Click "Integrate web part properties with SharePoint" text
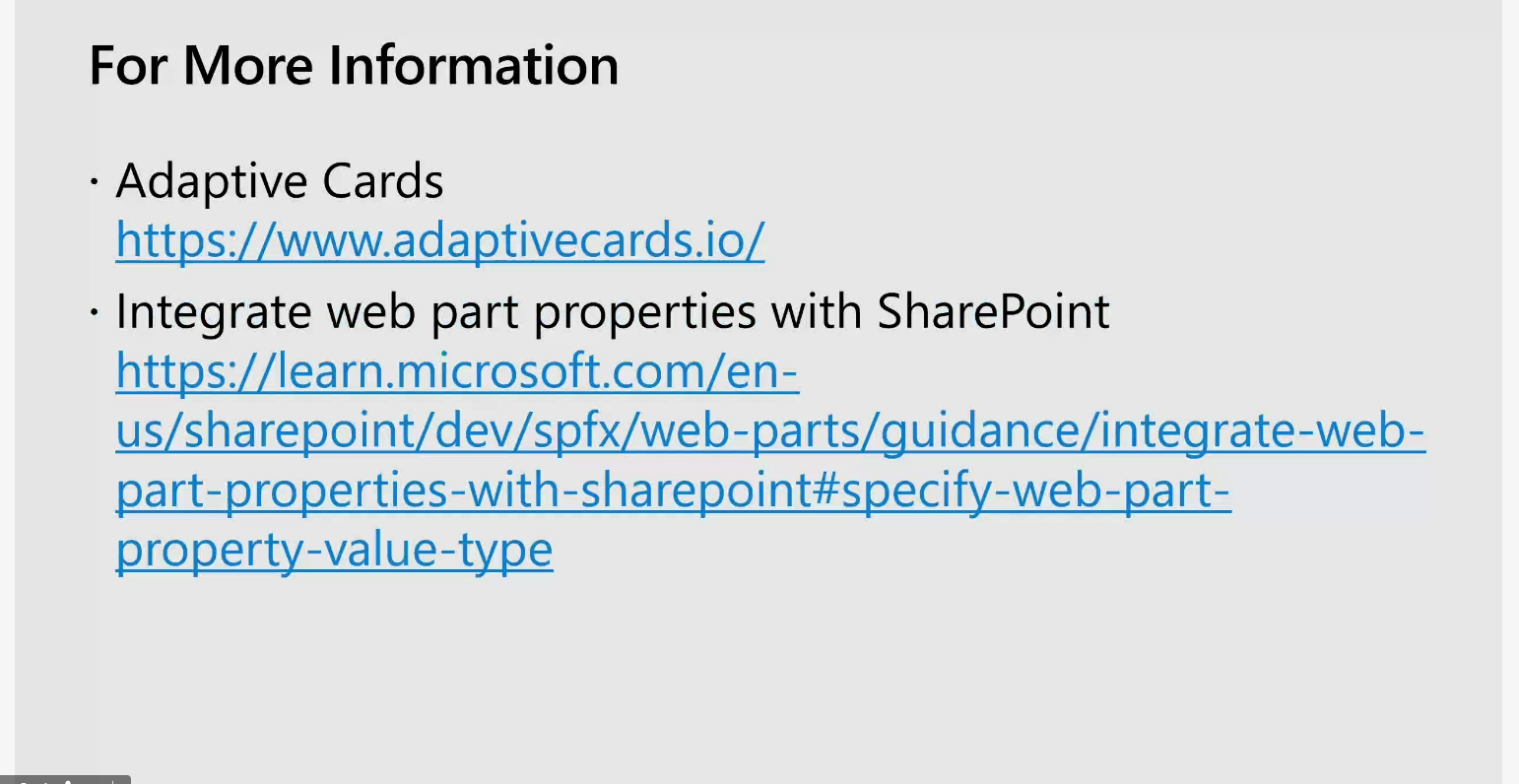 (613, 312)
